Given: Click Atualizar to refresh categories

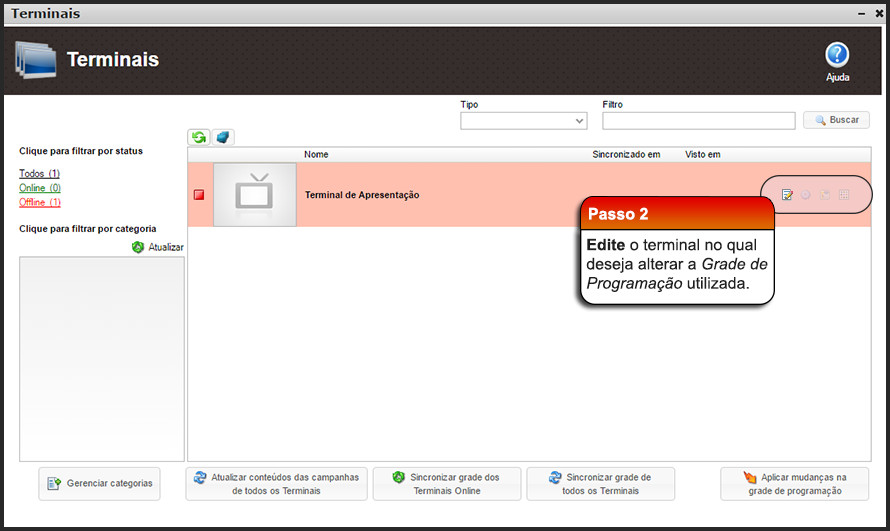Looking at the screenshot, I should [158, 247].
